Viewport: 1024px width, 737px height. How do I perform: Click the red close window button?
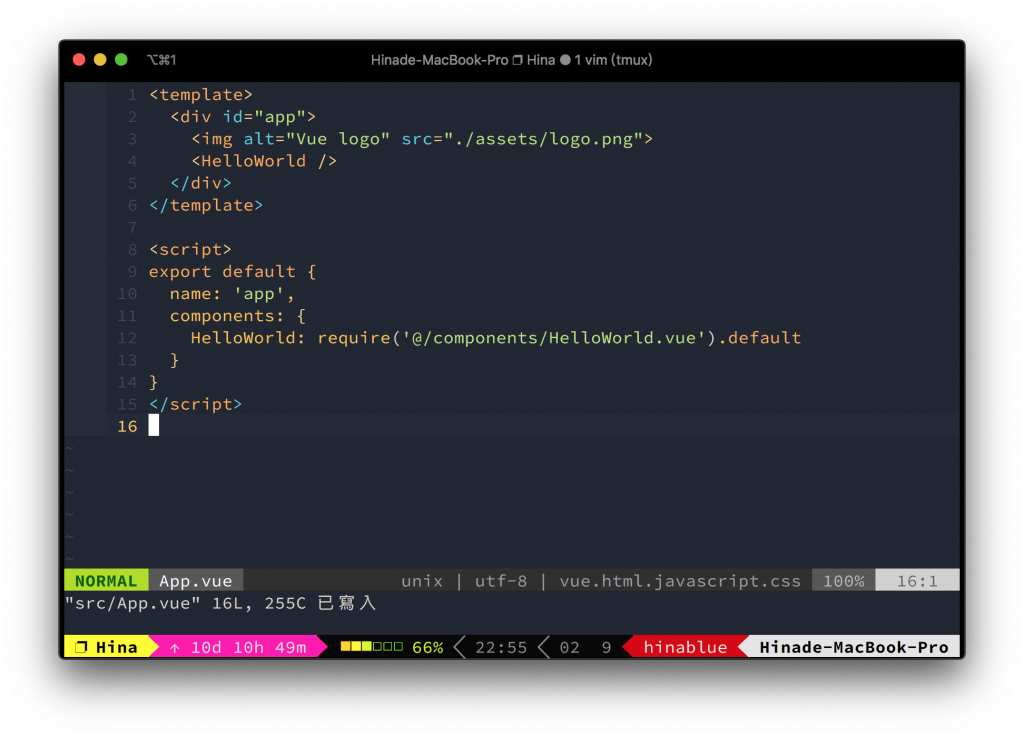coord(79,60)
